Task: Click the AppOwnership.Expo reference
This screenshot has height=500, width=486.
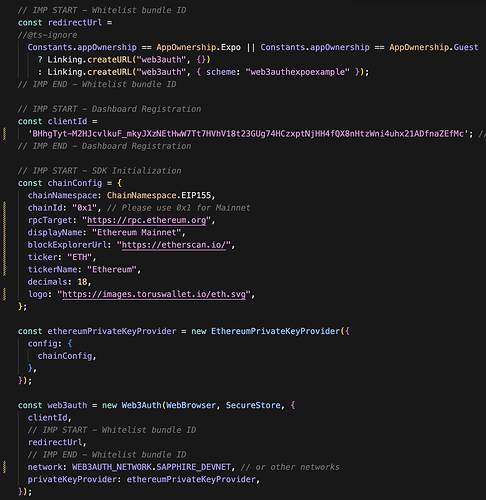Action: point(198,47)
